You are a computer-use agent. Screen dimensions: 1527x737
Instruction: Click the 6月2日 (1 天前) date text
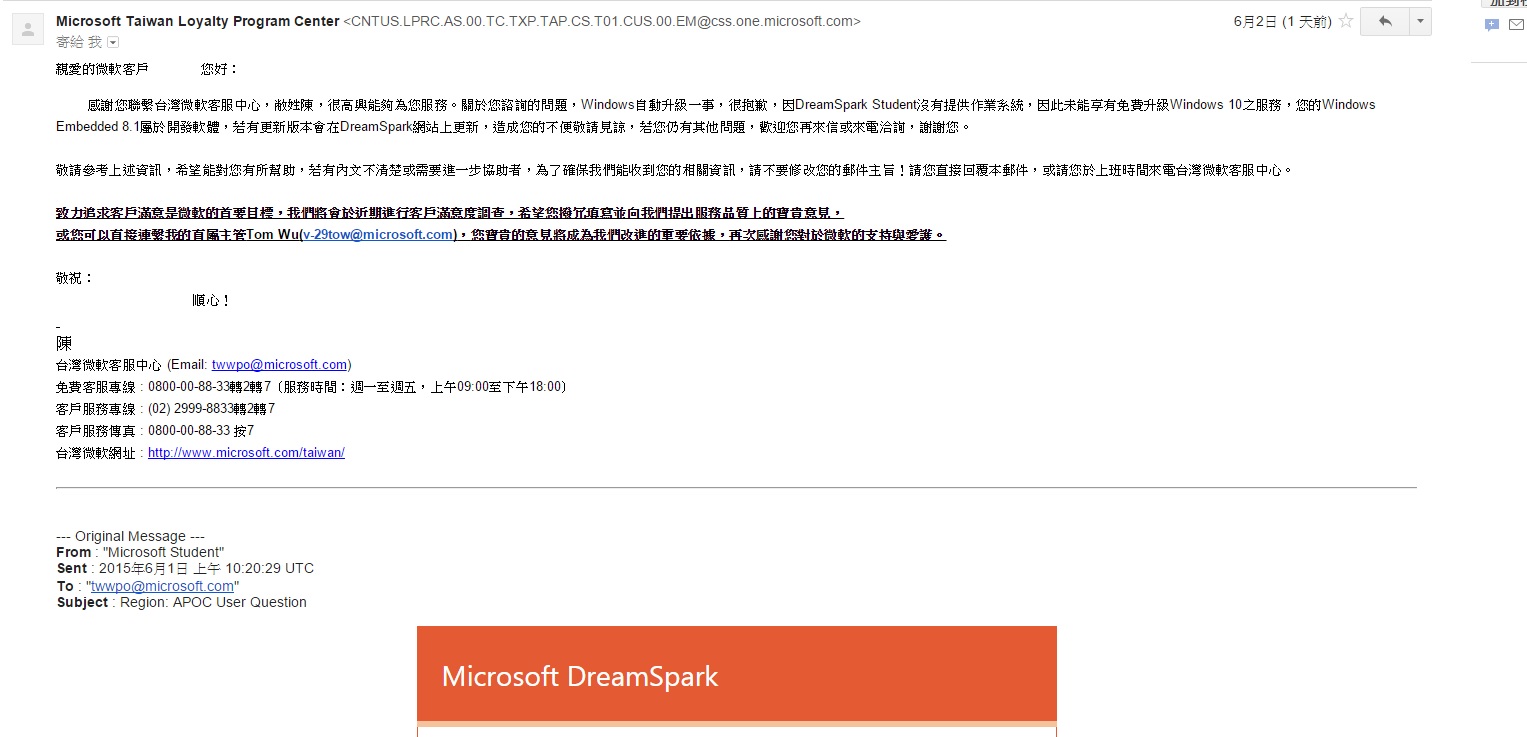[x=1282, y=21]
